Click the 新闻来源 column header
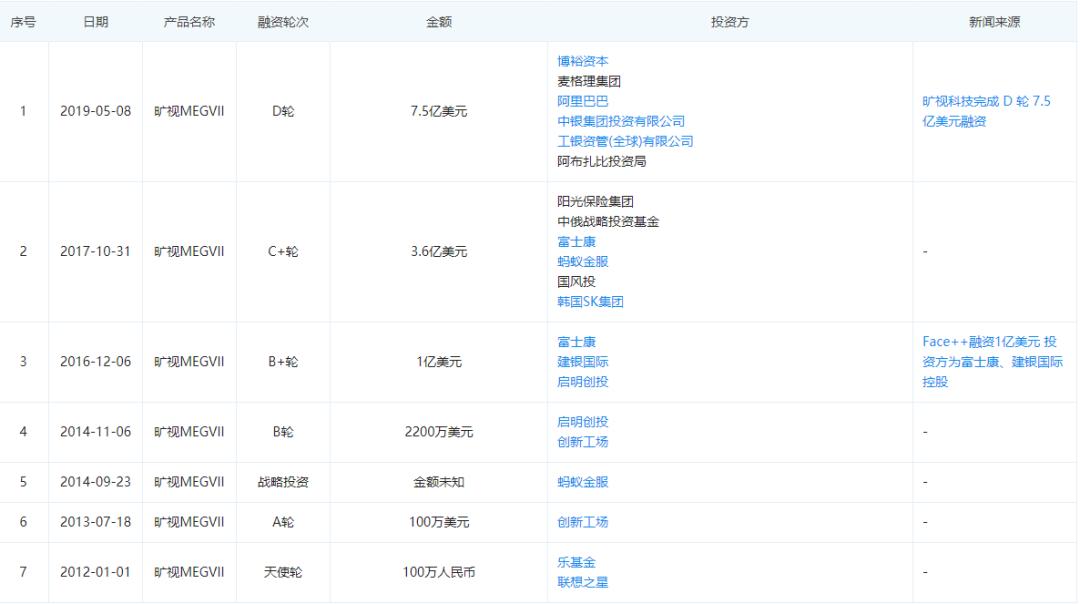The image size is (1080, 604). click(994, 22)
